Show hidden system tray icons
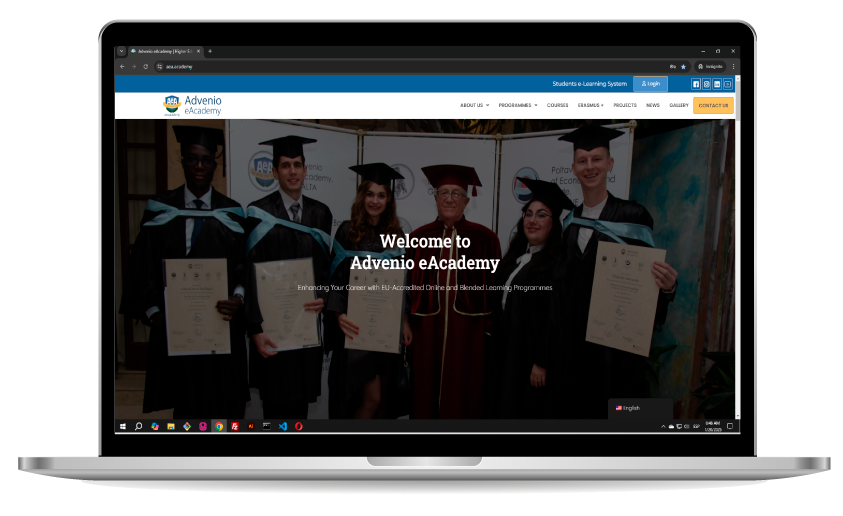 [x=663, y=426]
